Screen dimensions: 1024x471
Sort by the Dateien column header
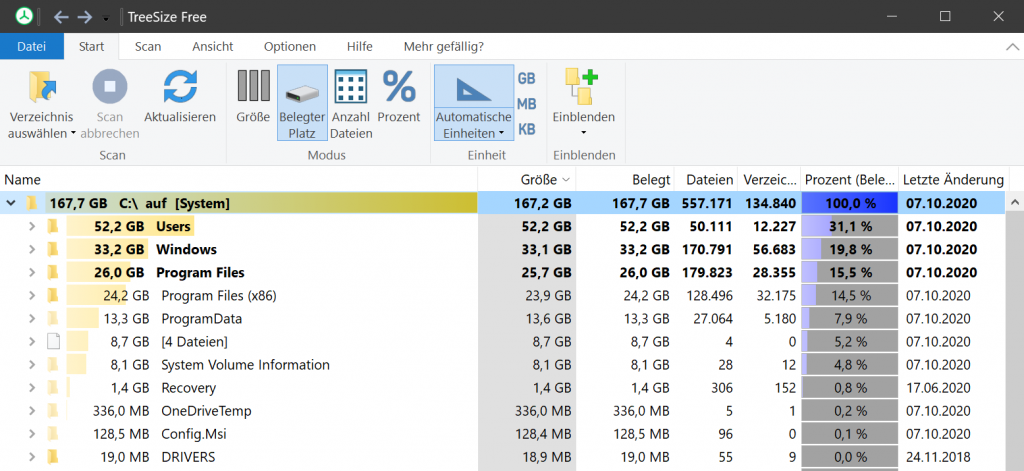pyautogui.click(x=706, y=180)
